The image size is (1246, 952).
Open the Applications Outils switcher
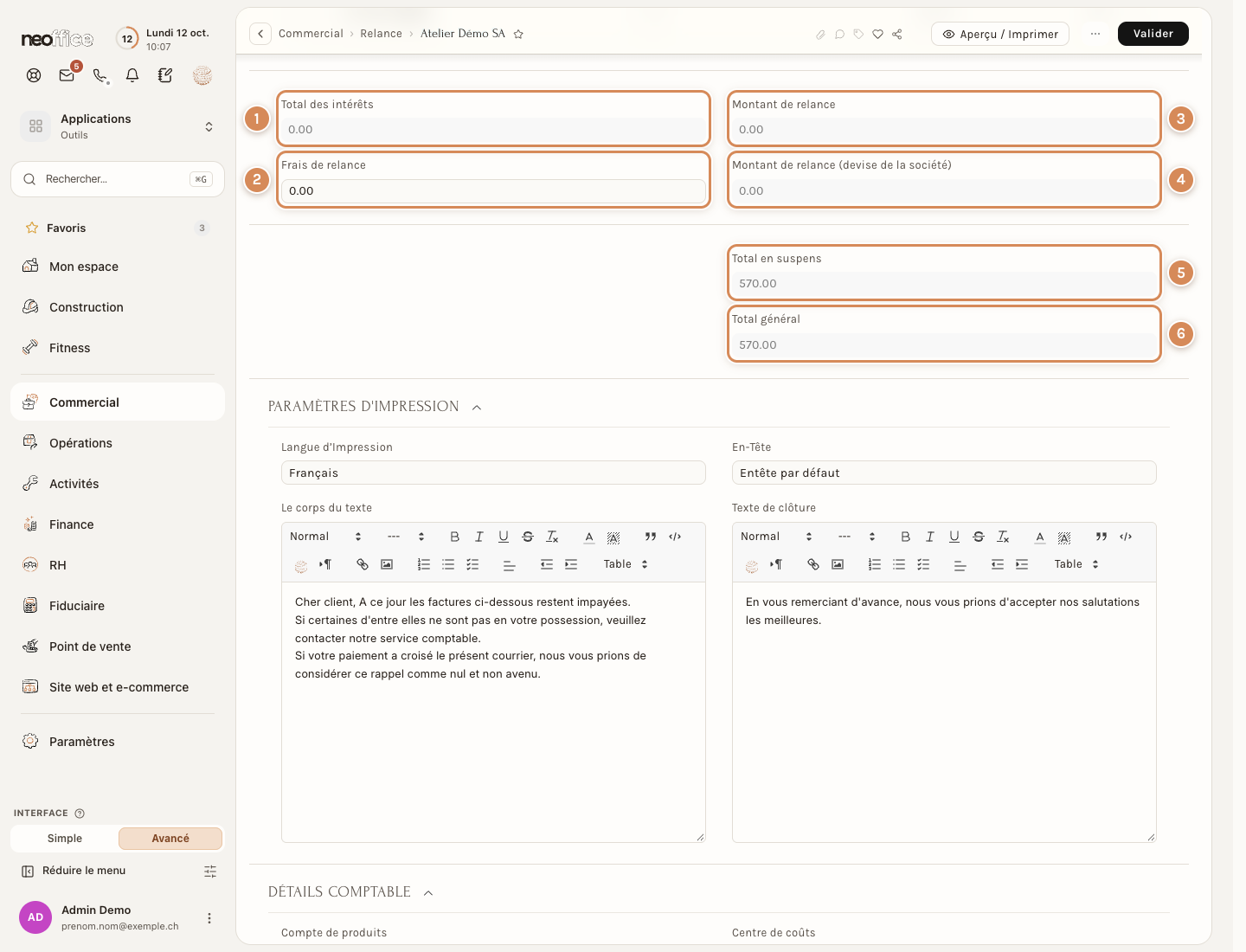pos(118,126)
